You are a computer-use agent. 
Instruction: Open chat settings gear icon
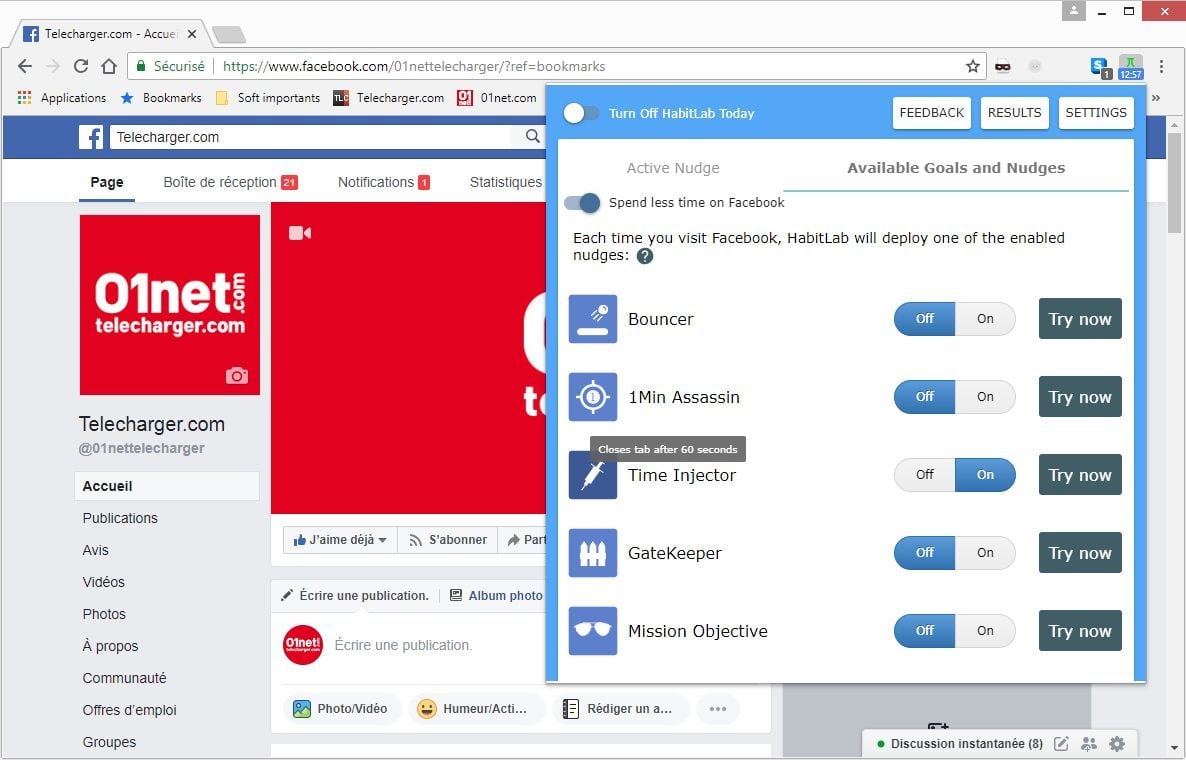1117,744
